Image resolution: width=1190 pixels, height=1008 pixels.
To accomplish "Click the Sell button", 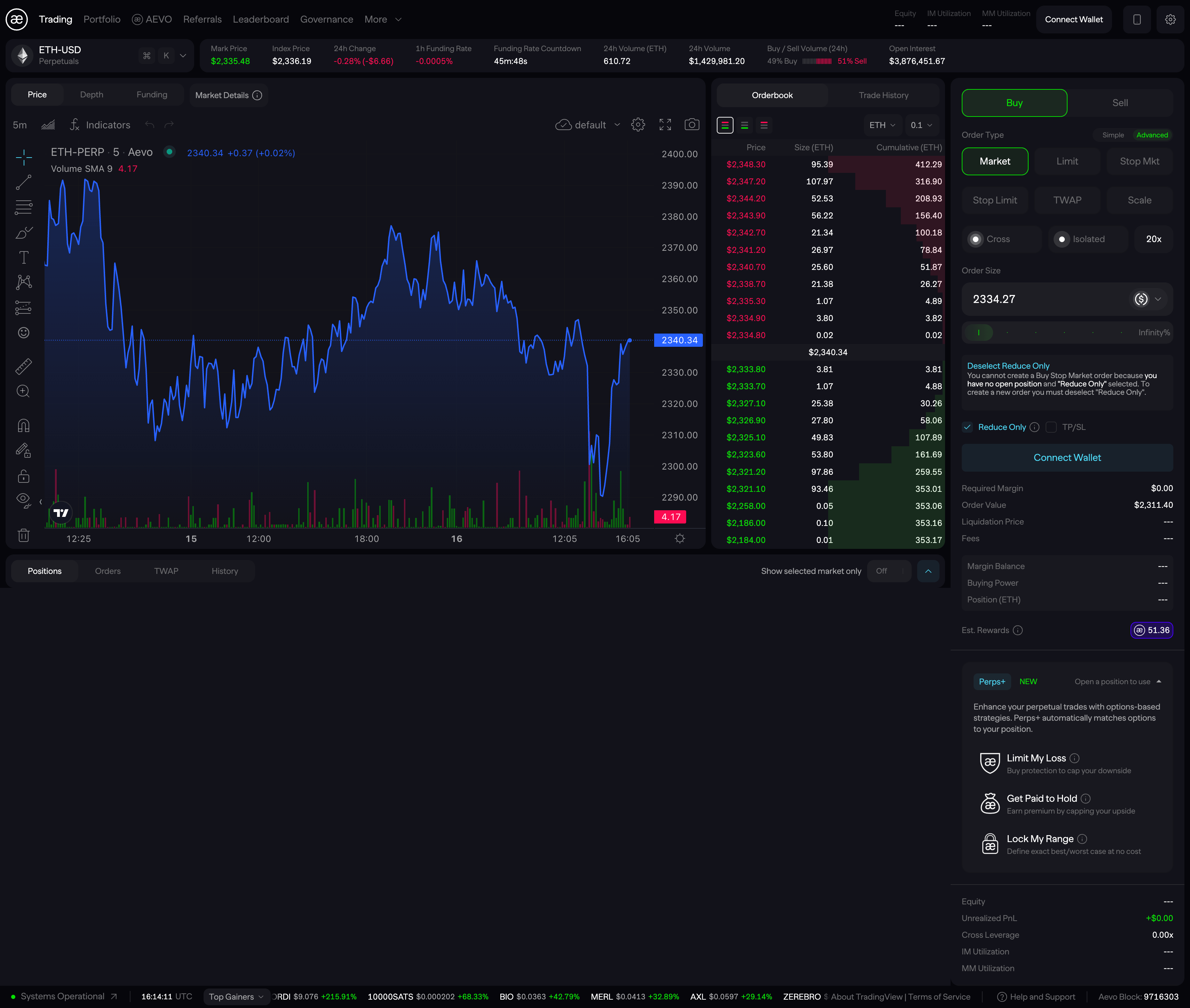I will click(x=1120, y=103).
